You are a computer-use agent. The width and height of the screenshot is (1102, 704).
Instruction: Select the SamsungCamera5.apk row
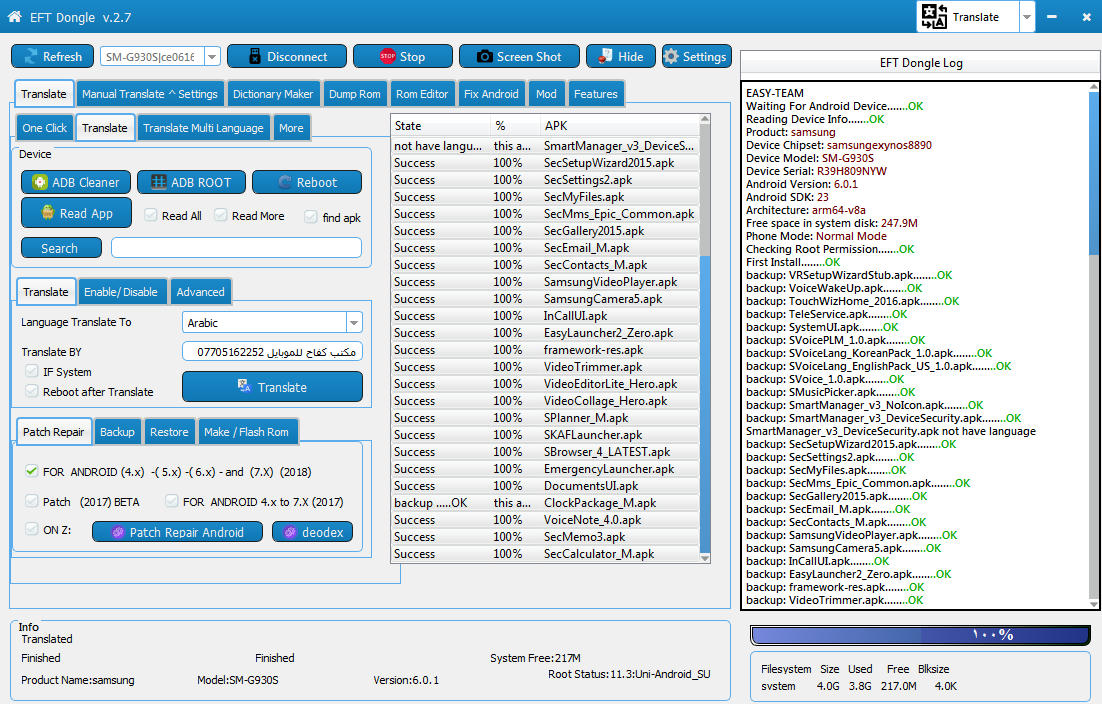tap(545, 299)
